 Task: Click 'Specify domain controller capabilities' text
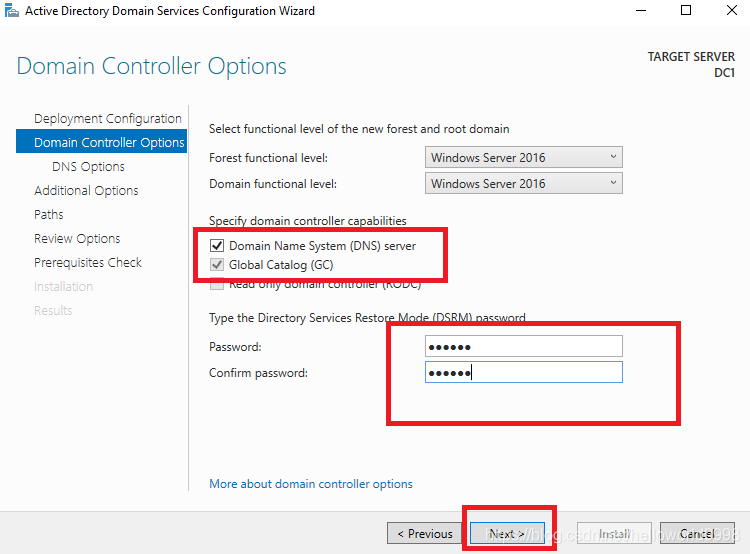click(x=308, y=221)
